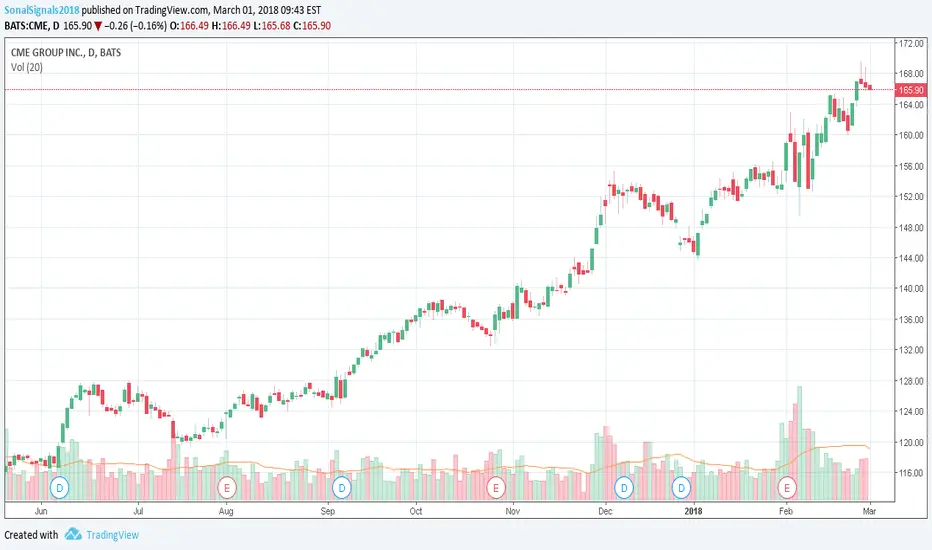Click the Sep label on time axis

328,511
